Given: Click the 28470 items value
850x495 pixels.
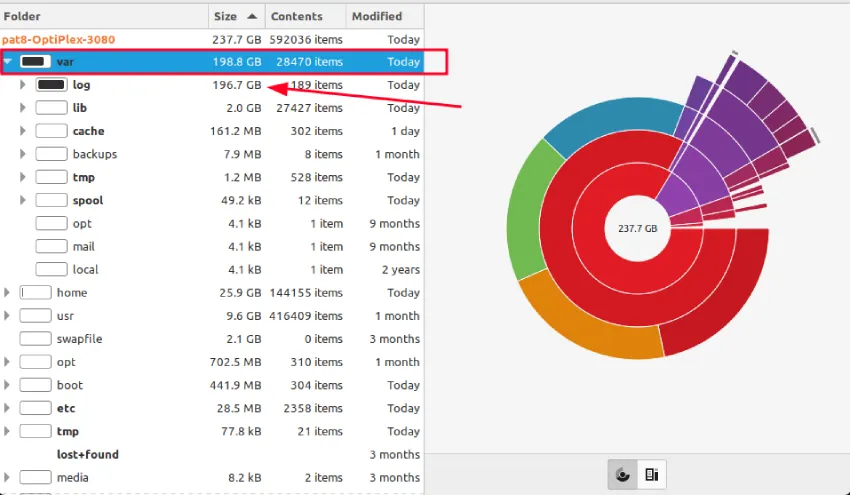Looking at the screenshot, I should (x=309, y=62).
